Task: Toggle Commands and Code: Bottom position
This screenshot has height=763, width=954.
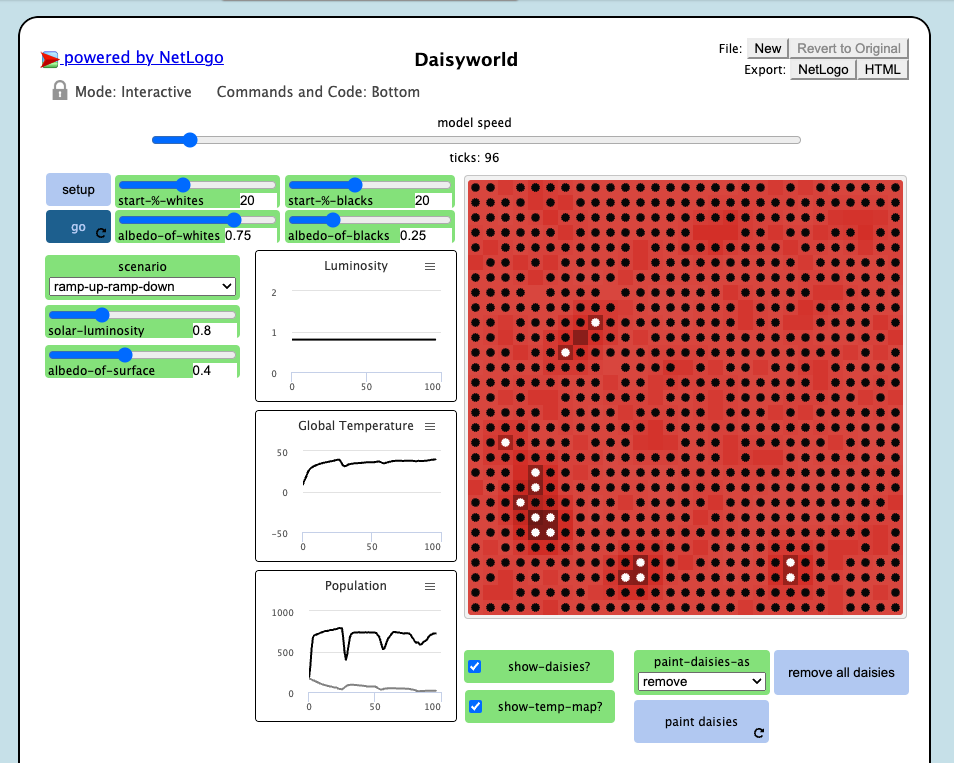Action: (x=318, y=92)
